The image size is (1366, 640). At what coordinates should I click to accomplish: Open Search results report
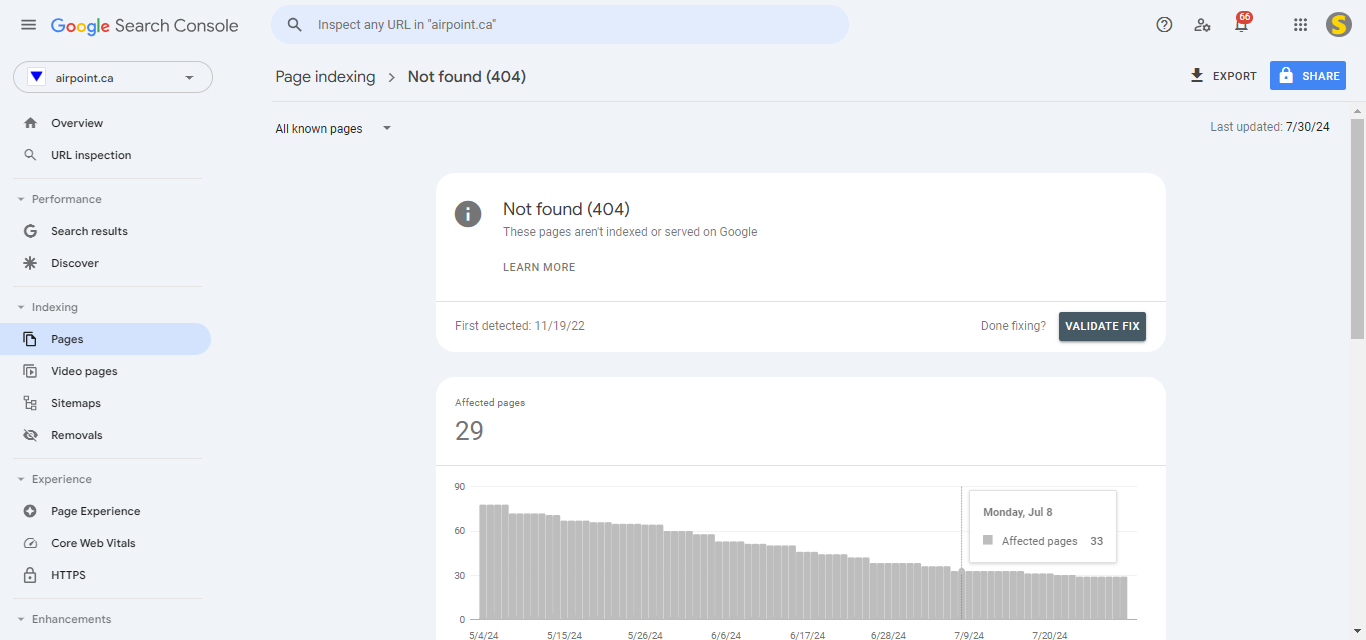[x=106, y=231]
